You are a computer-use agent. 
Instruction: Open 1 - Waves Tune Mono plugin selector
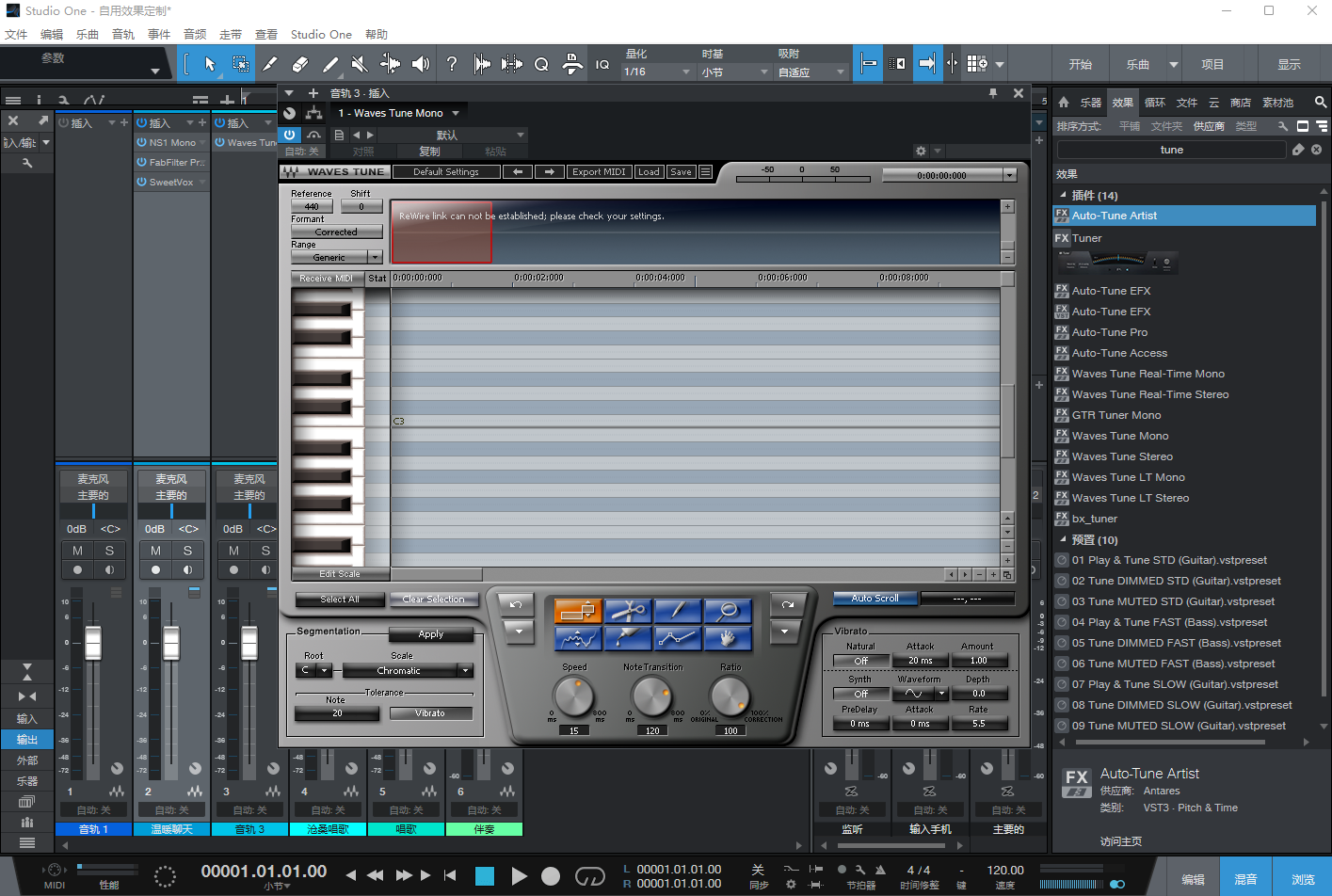tap(398, 113)
